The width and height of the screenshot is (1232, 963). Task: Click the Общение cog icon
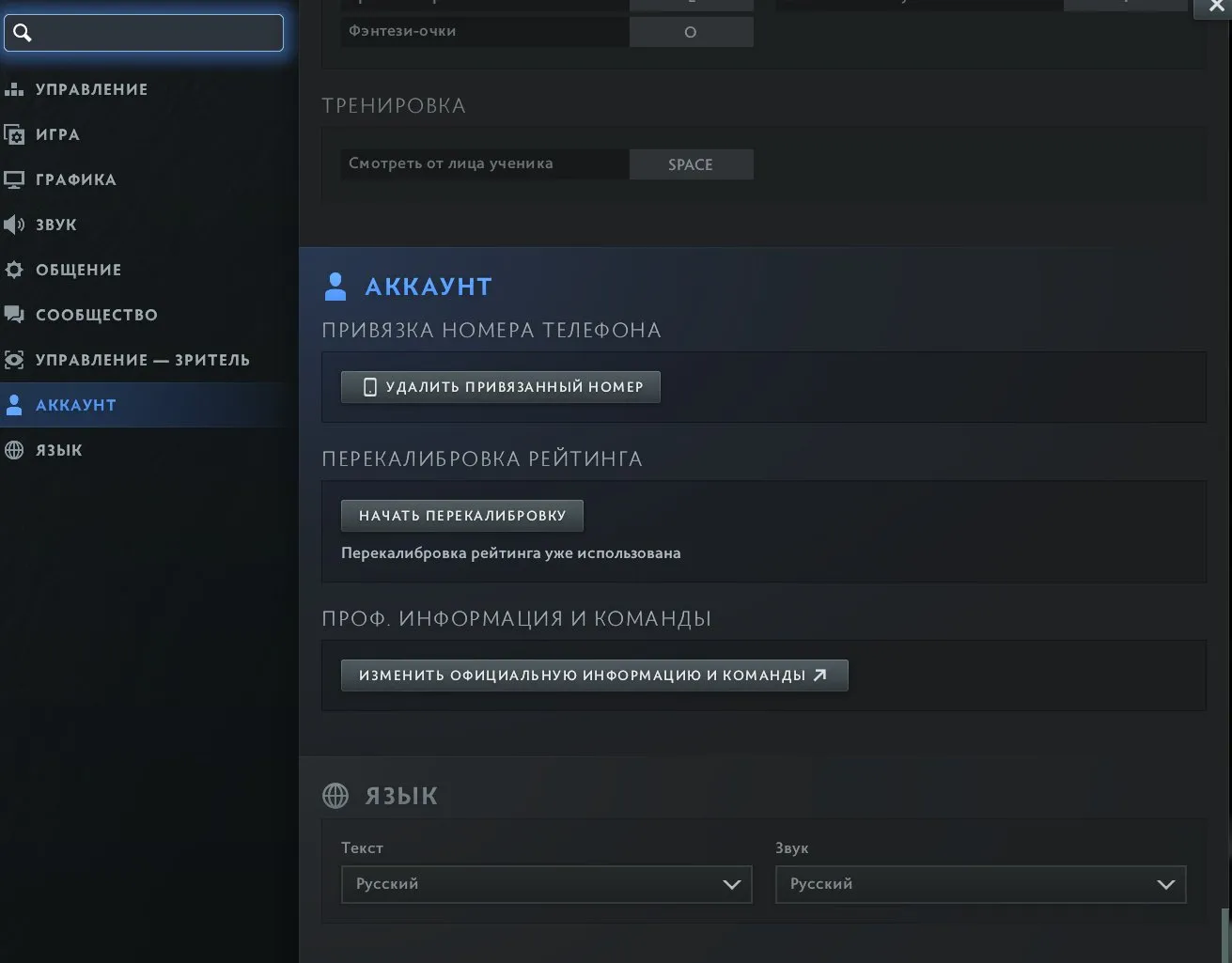click(14, 270)
